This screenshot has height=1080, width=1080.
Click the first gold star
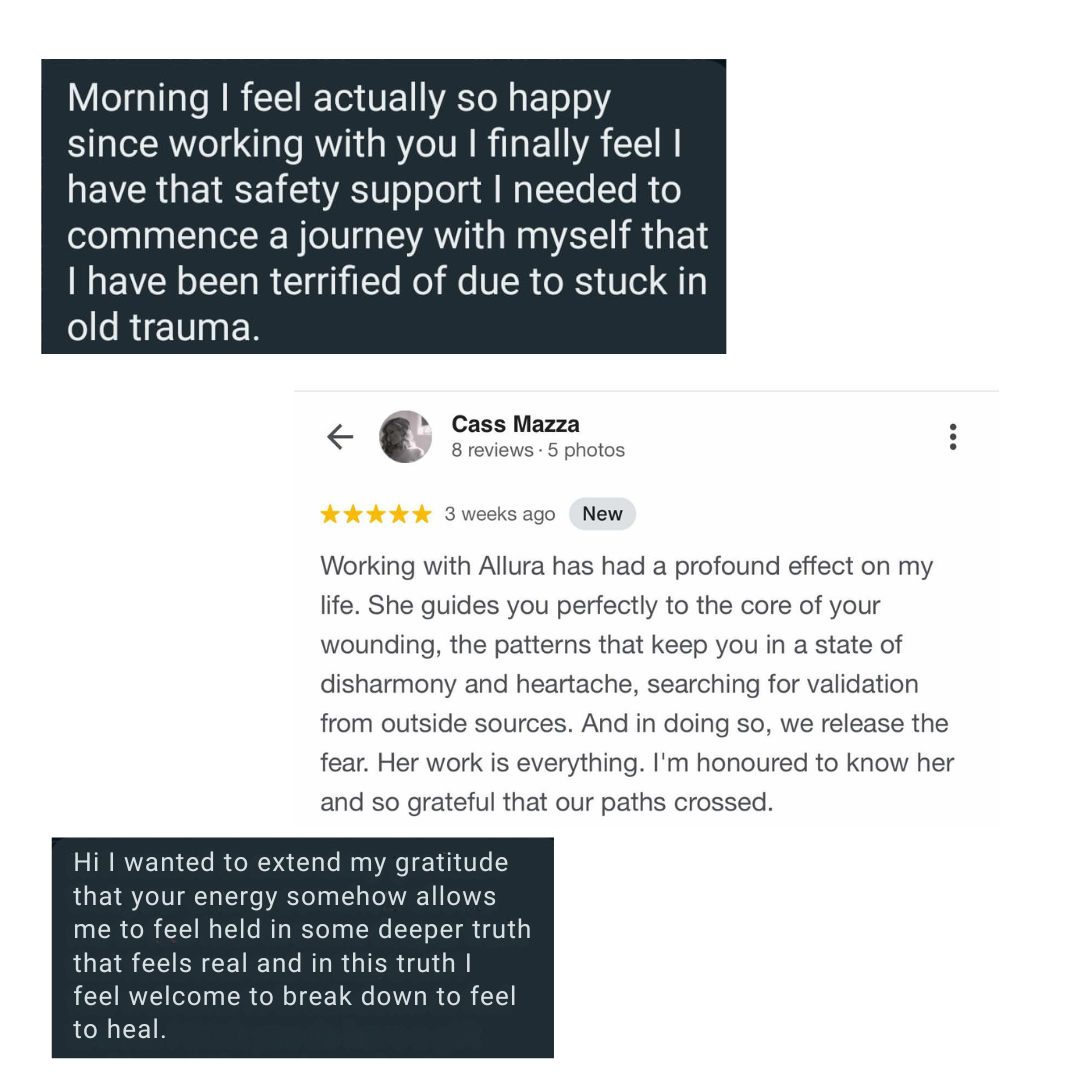click(331, 514)
